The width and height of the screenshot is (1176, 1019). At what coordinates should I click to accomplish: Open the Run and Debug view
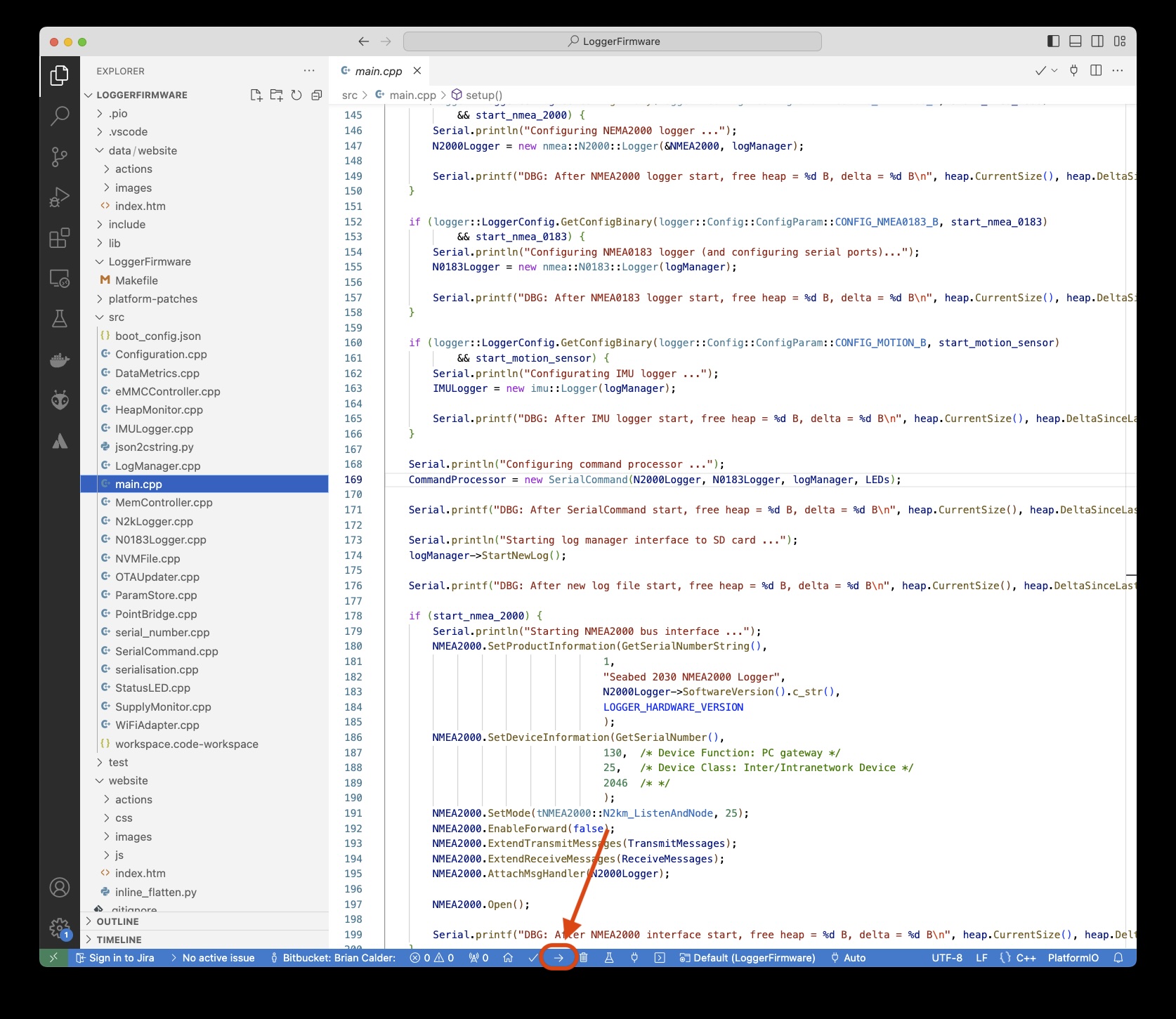[60, 197]
